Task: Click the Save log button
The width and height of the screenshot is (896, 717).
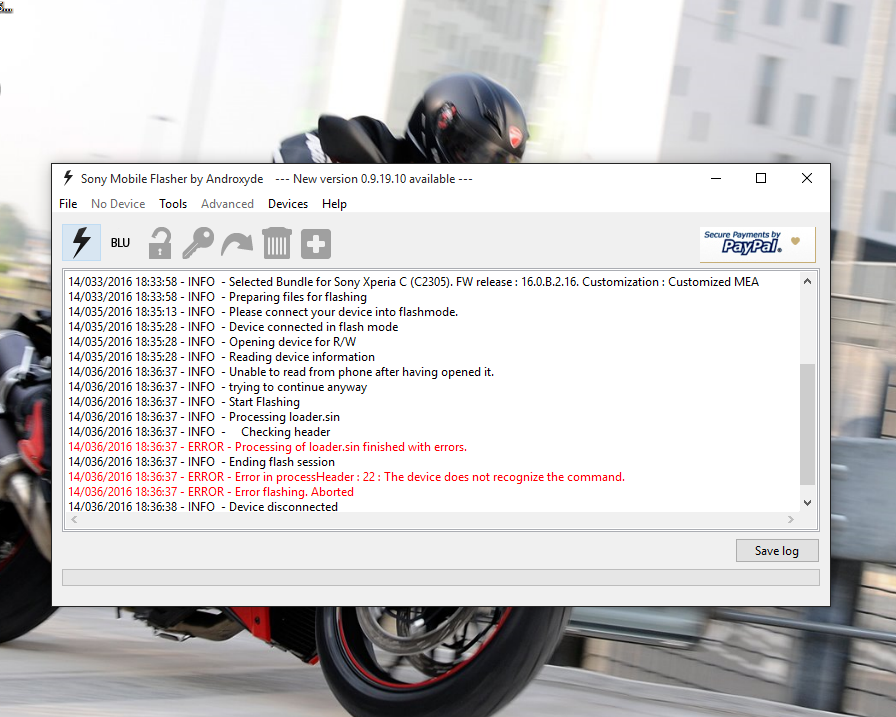Action: [777, 551]
